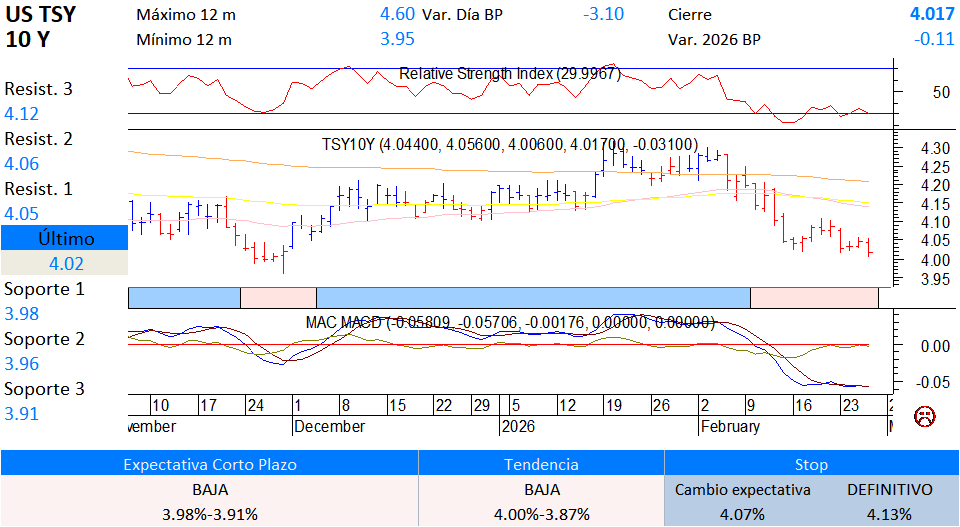Viewport: 960px width, 527px height.
Task: Click the long blue trend band segment
Action: (x=532, y=297)
